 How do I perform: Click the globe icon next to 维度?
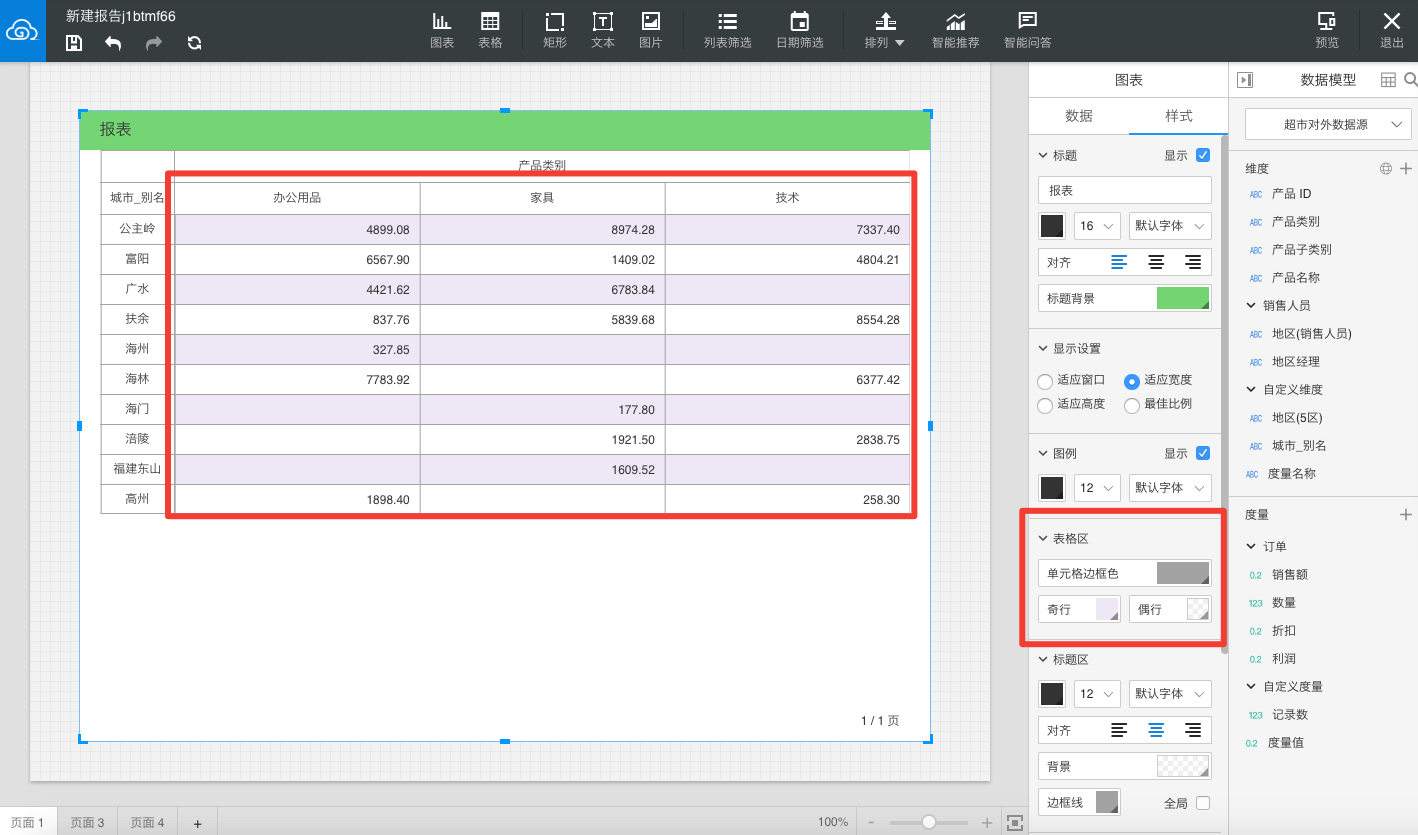click(x=1386, y=169)
